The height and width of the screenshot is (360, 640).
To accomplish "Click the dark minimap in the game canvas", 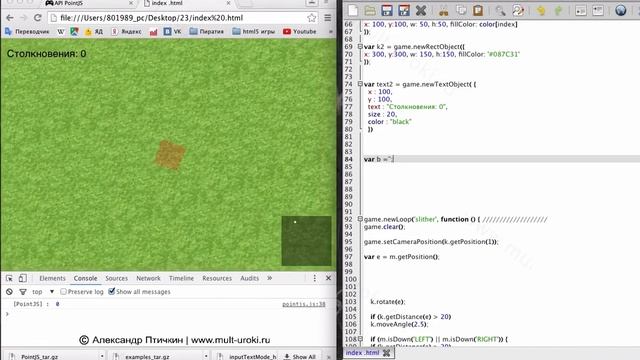I will pyautogui.click(x=307, y=241).
